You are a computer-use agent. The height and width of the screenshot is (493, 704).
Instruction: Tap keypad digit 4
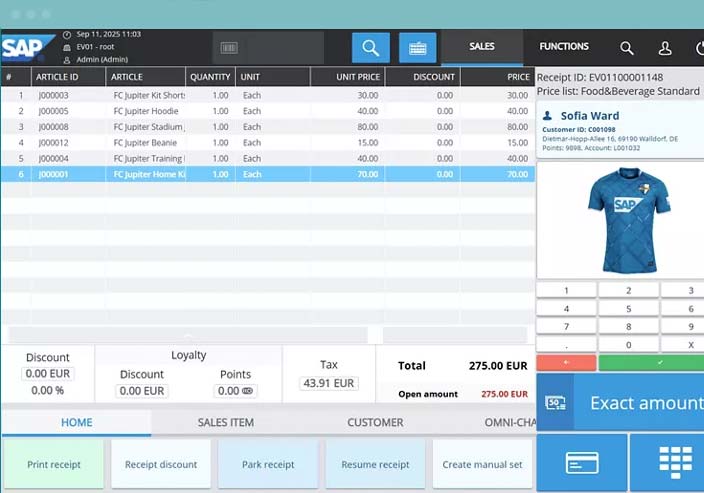click(567, 309)
